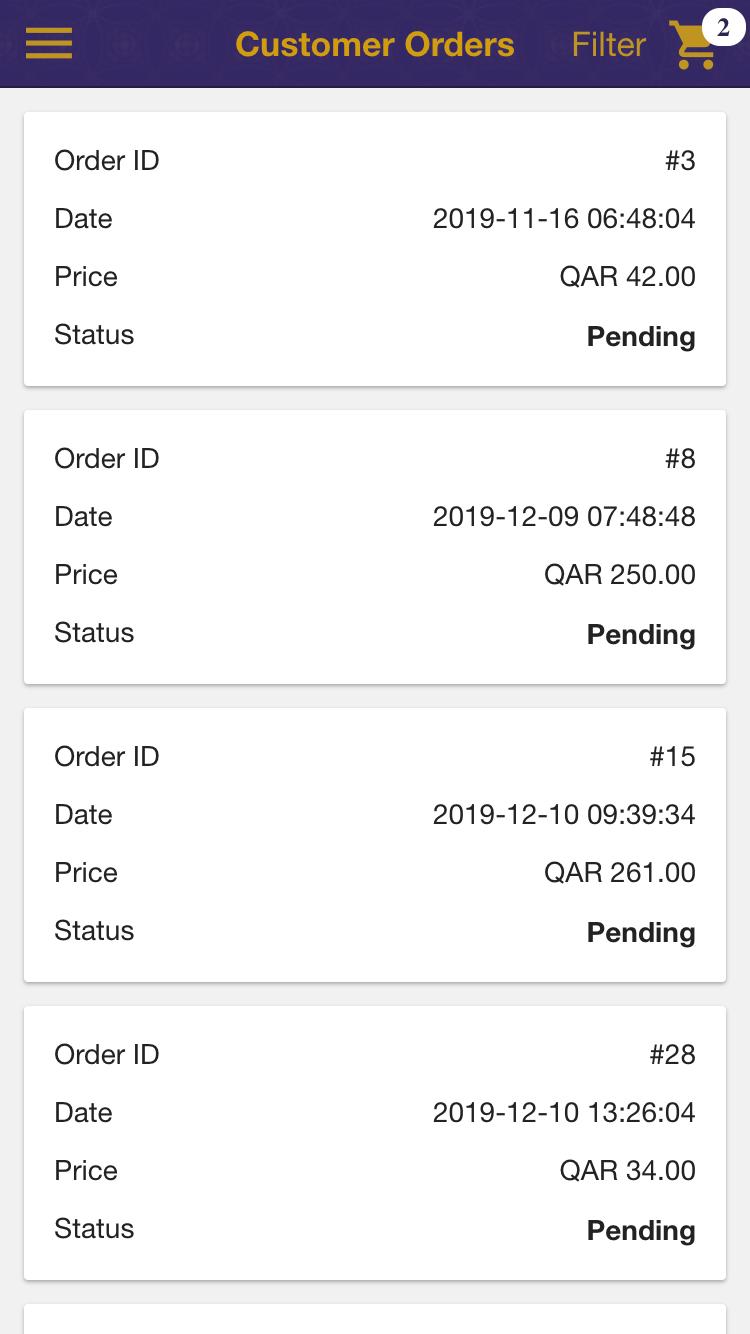Viewport: 750px width, 1334px height.
Task: Select Pending status of order #15
Action: 641,932
